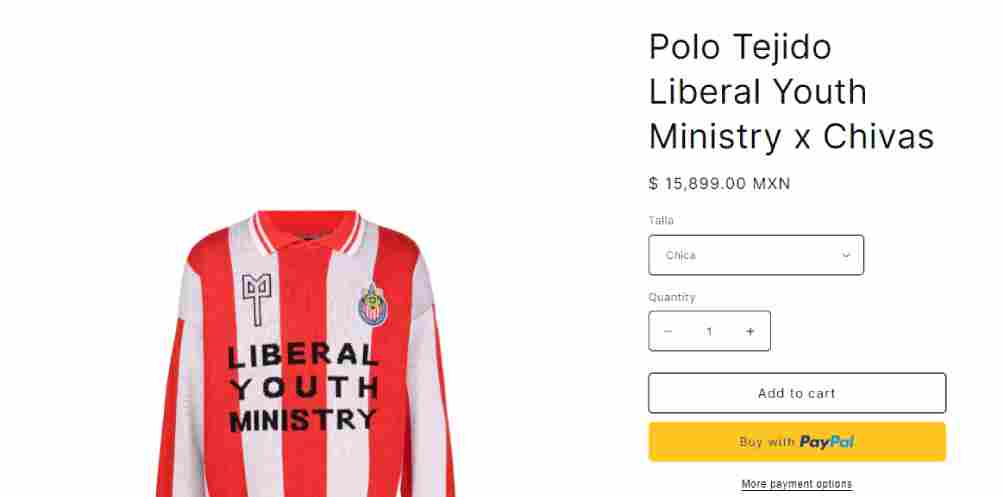Click the Talla label above dropdown
1004x497 pixels.
point(661,220)
